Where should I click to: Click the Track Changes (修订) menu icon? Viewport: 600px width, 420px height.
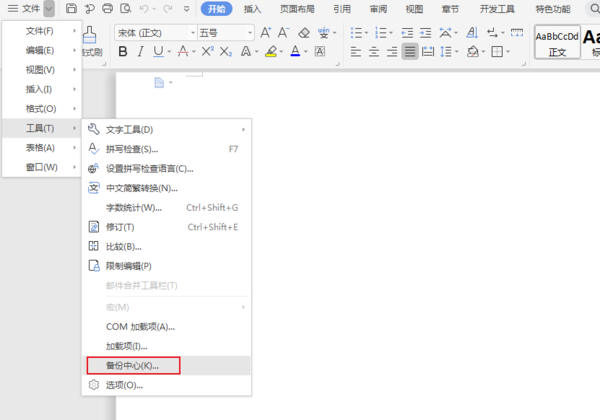94,227
